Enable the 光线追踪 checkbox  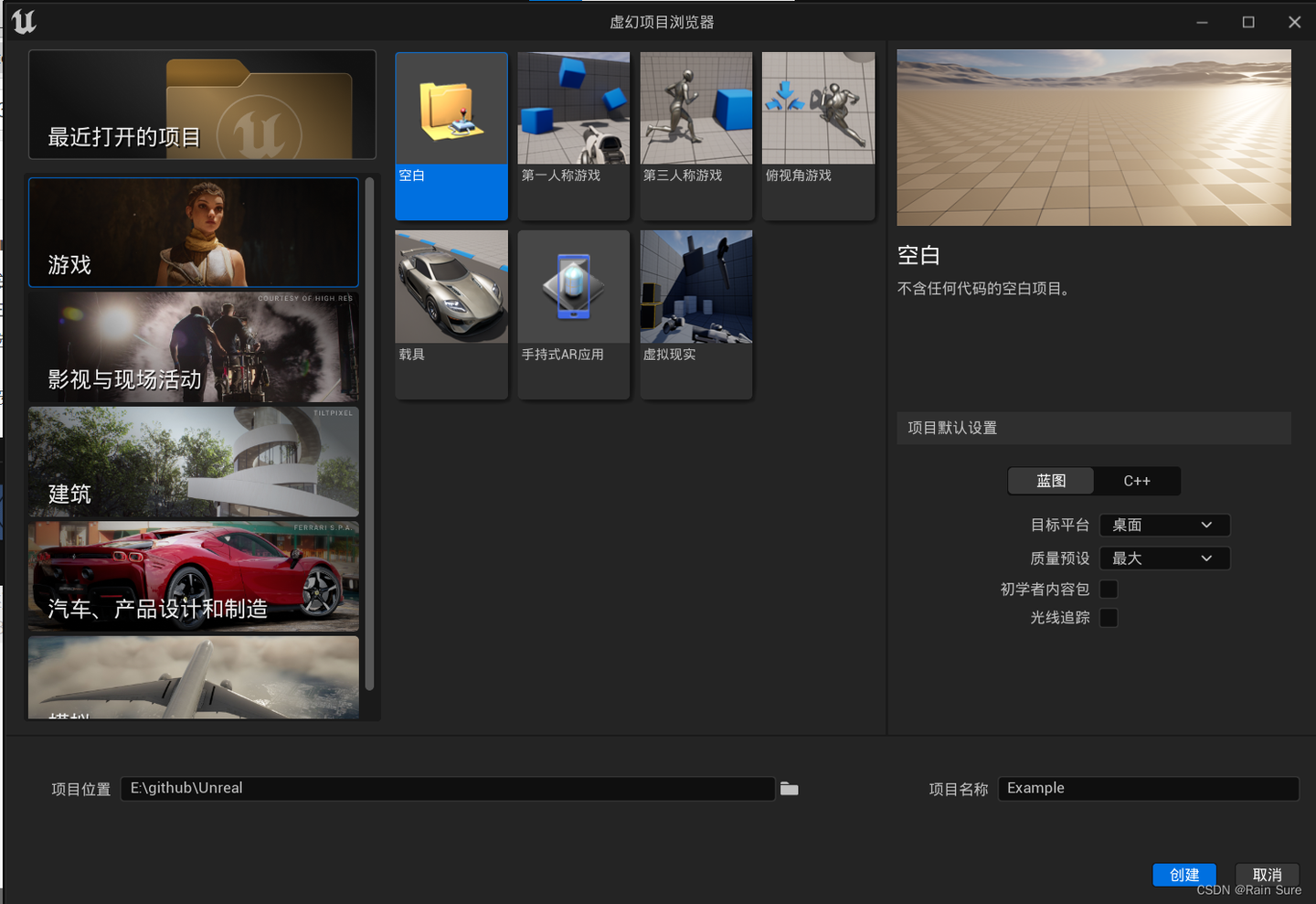pyautogui.click(x=1108, y=618)
